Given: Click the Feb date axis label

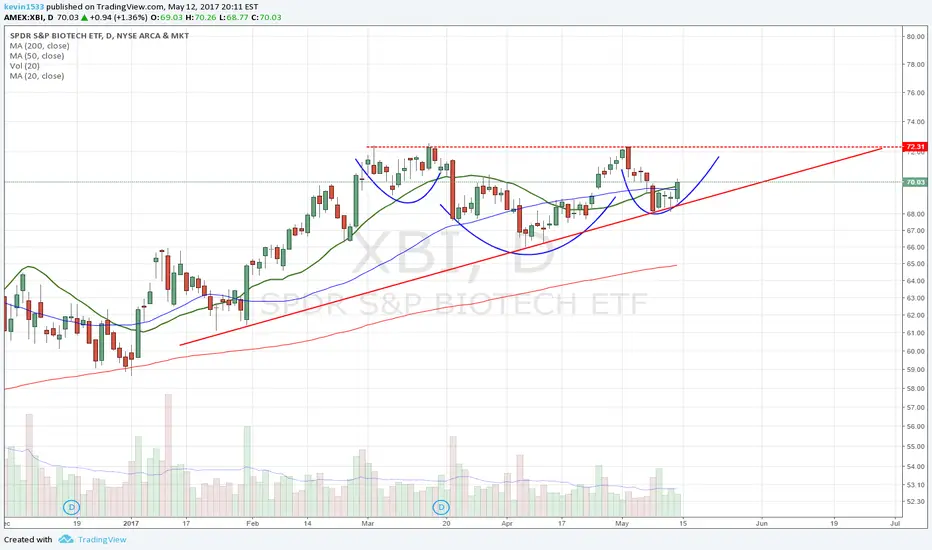Looking at the screenshot, I should pos(253,524).
